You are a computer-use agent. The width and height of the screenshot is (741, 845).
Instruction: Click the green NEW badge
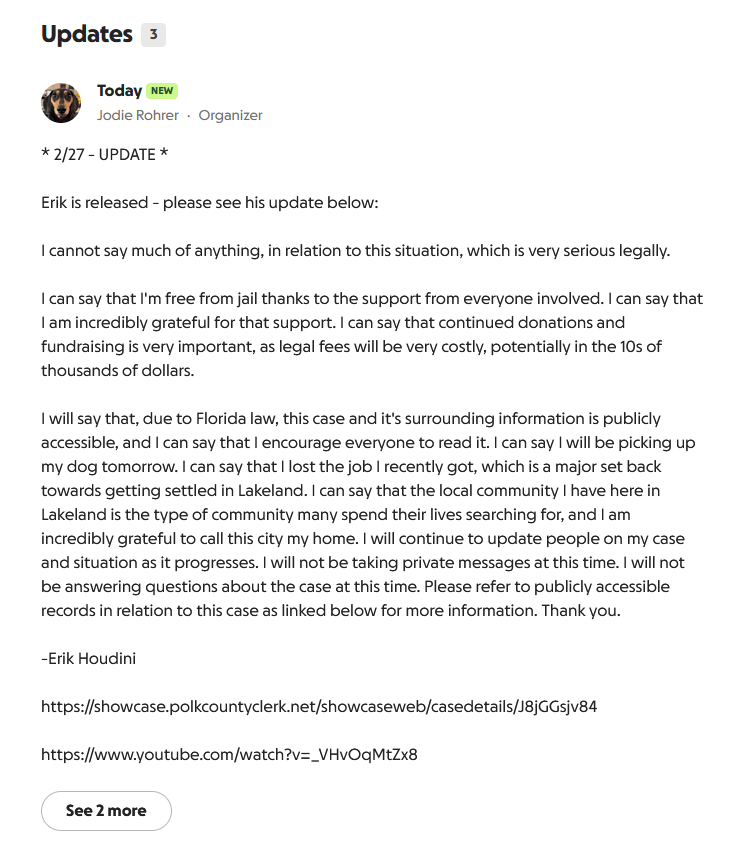162,91
